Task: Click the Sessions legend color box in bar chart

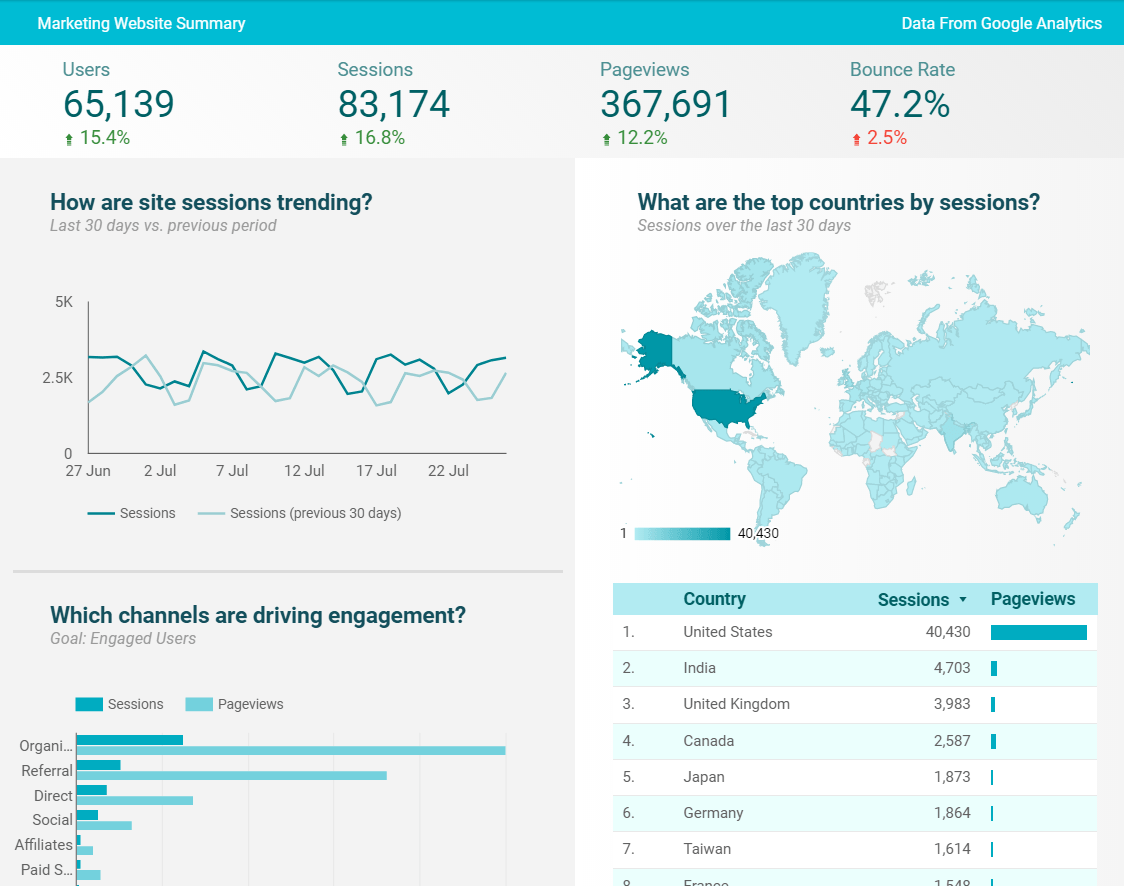Action: coord(89,704)
